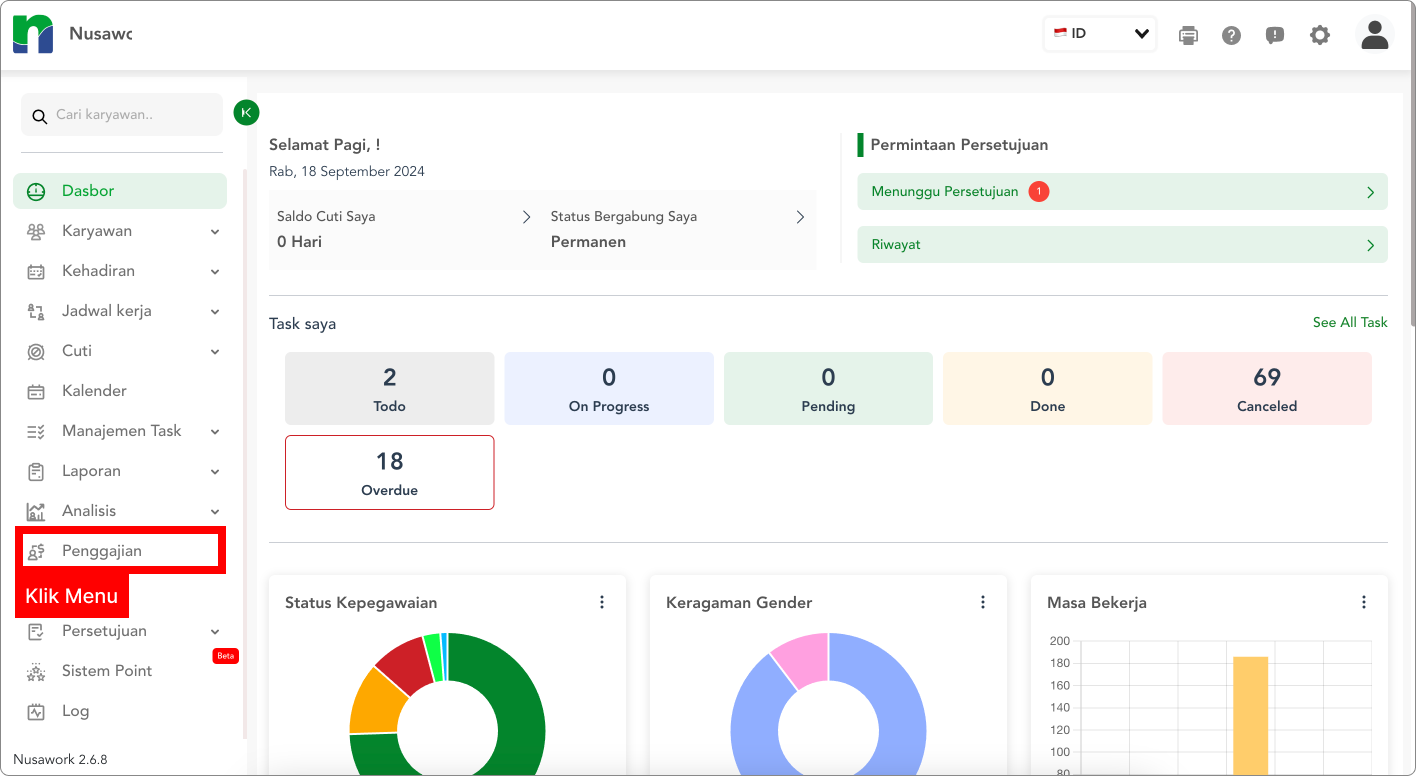Click the feedback speech bubble icon
This screenshot has width=1416, height=776.
1275,36
